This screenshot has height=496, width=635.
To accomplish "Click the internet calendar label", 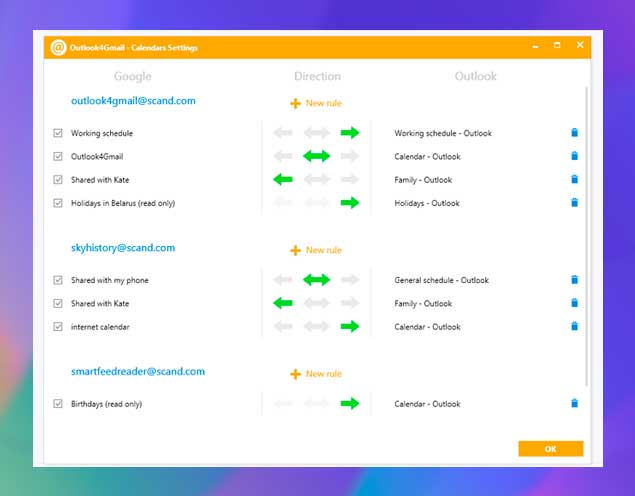I will click(x=100, y=327).
